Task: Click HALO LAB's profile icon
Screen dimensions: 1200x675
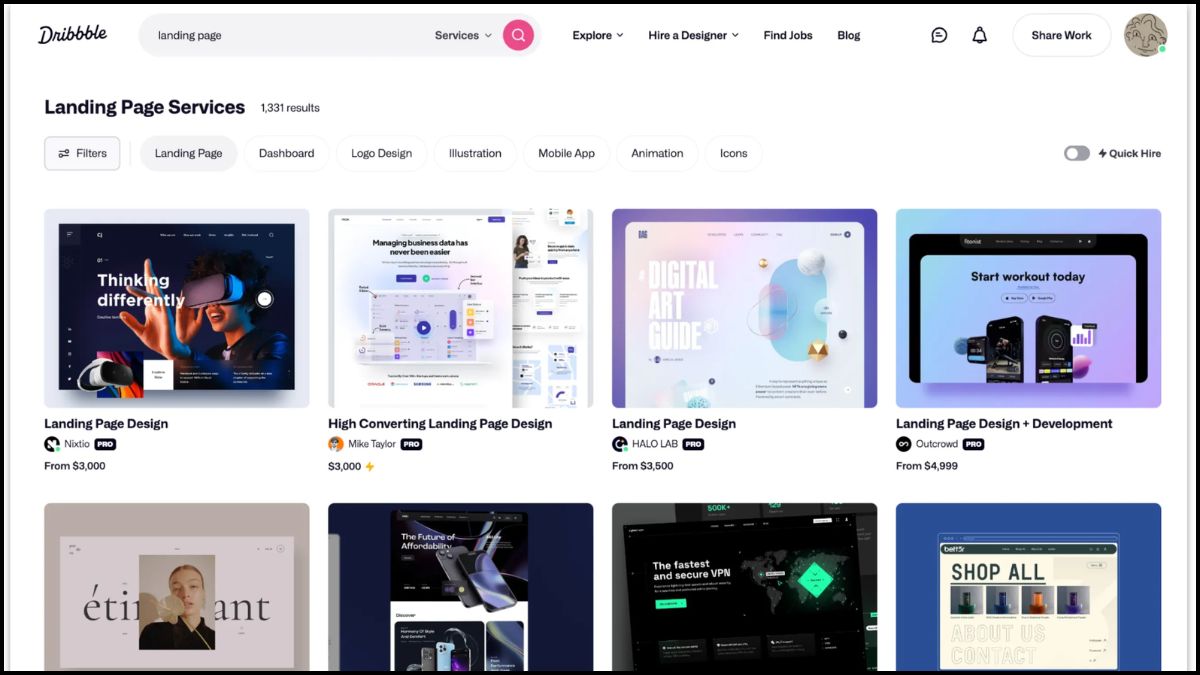Action: (620, 444)
